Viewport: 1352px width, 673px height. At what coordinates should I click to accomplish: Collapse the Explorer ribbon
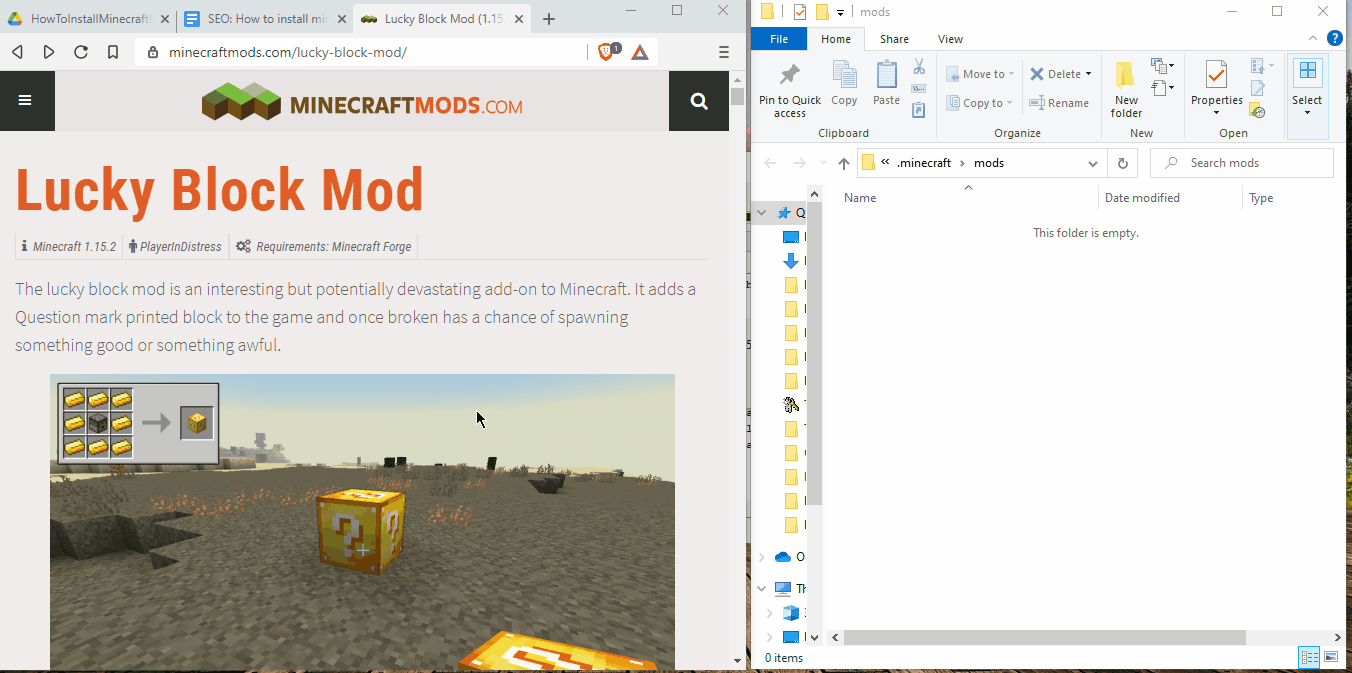tap(1315, 39)
